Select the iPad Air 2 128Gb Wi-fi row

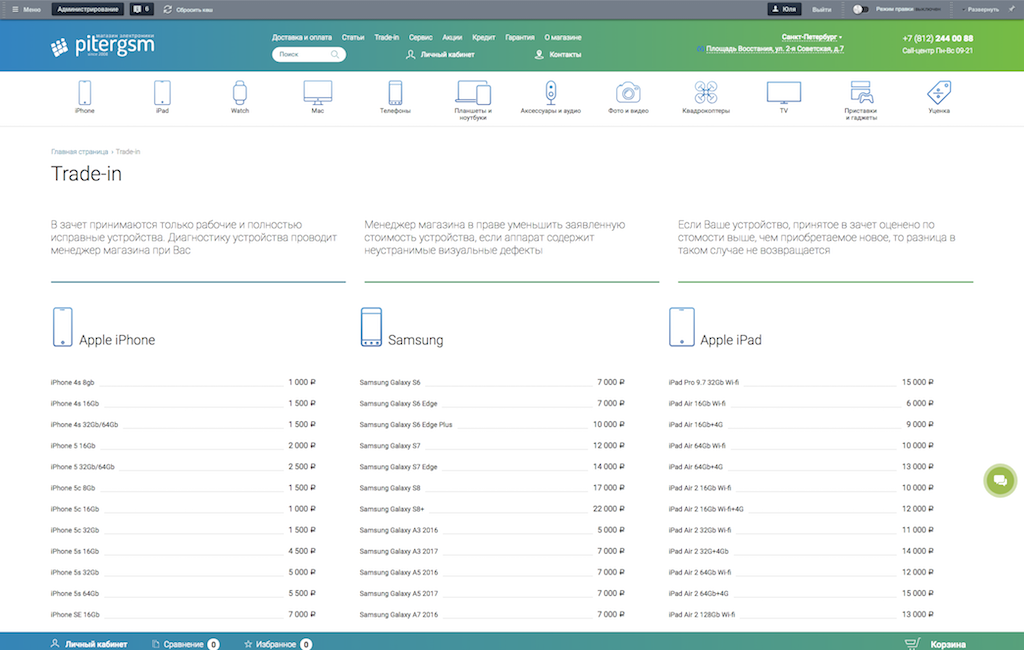click(801, 615)
